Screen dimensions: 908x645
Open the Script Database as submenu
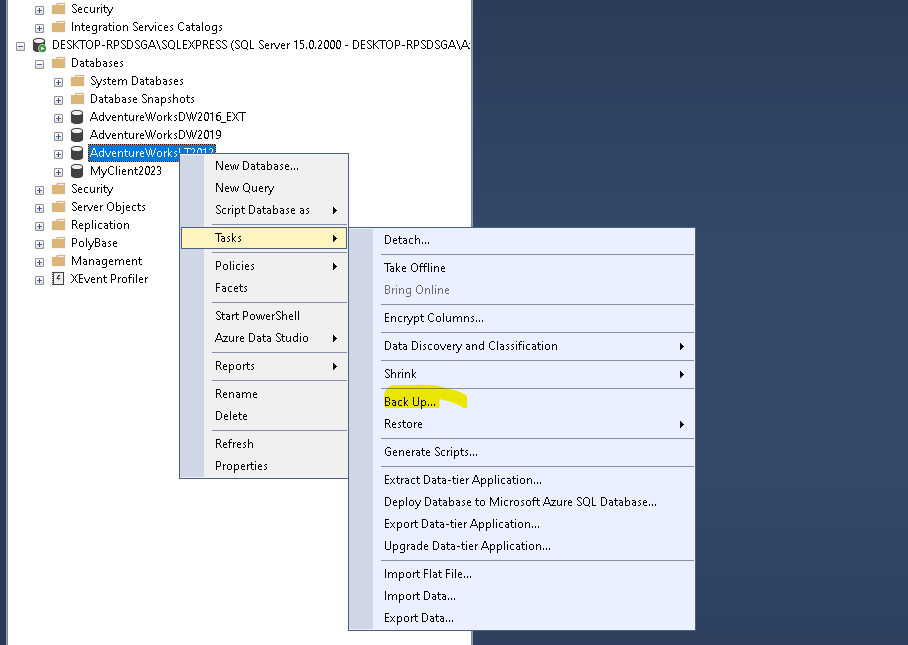pyautogui.click(x=264, y=210)
